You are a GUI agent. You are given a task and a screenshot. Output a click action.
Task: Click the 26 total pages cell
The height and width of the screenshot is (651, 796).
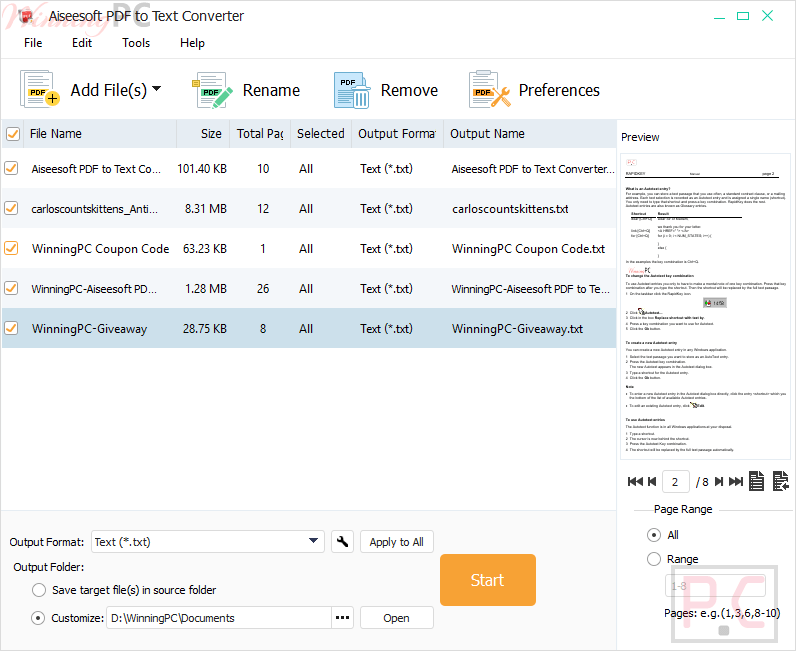pos(263,289)
